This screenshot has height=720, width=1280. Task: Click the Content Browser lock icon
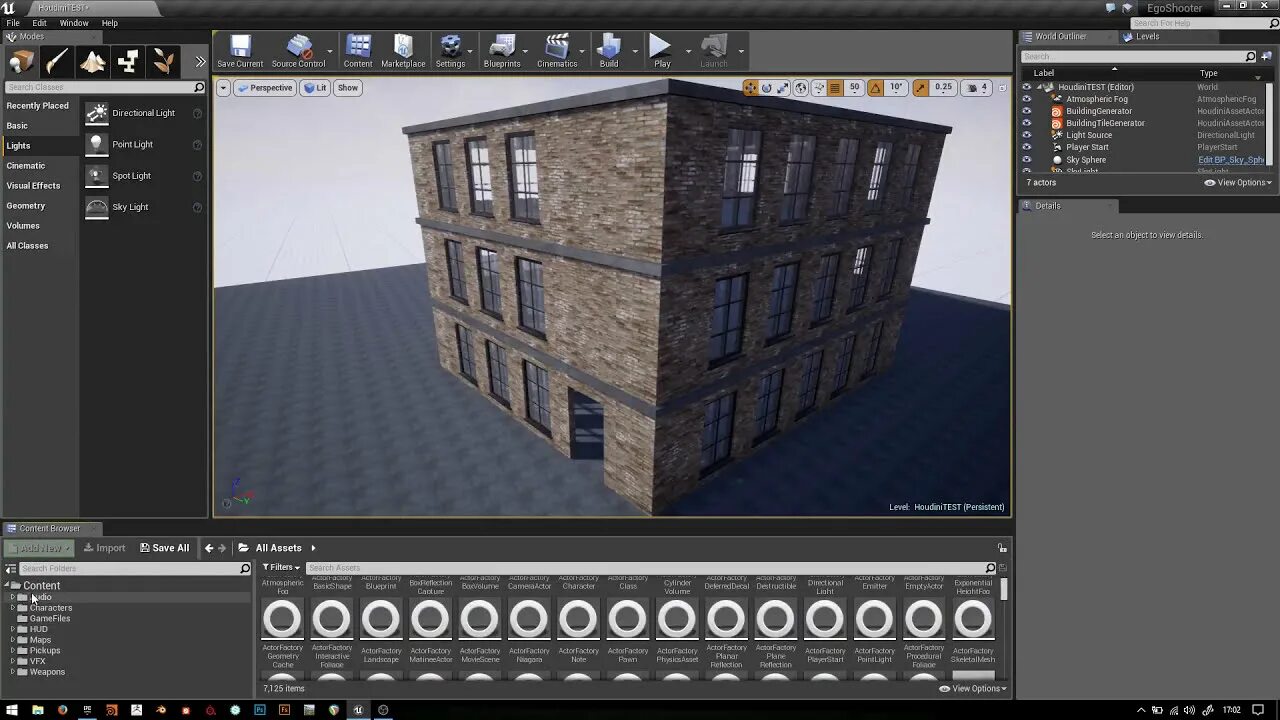tap(1002, 548)
